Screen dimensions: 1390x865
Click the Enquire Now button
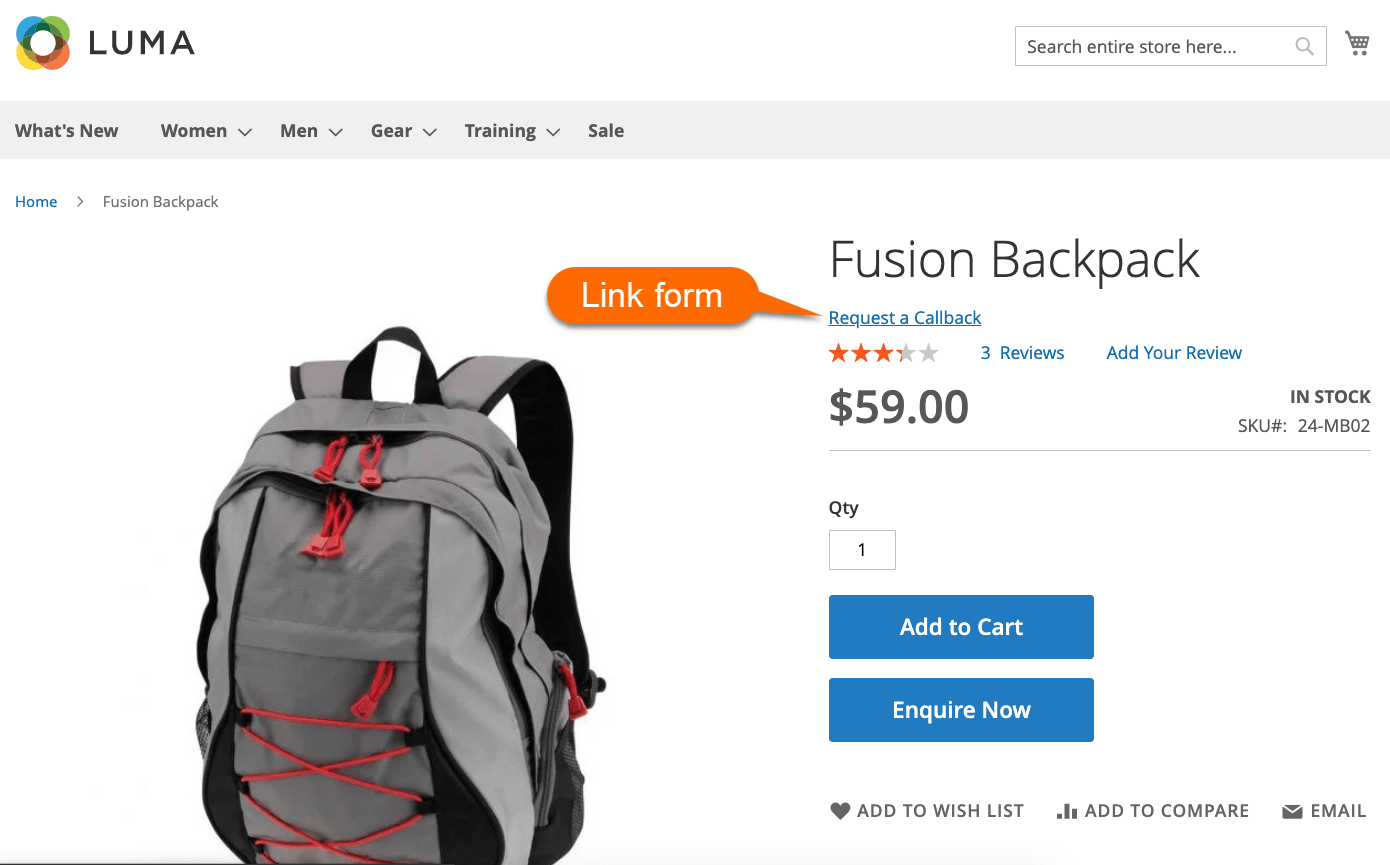(x=961, y=710)
